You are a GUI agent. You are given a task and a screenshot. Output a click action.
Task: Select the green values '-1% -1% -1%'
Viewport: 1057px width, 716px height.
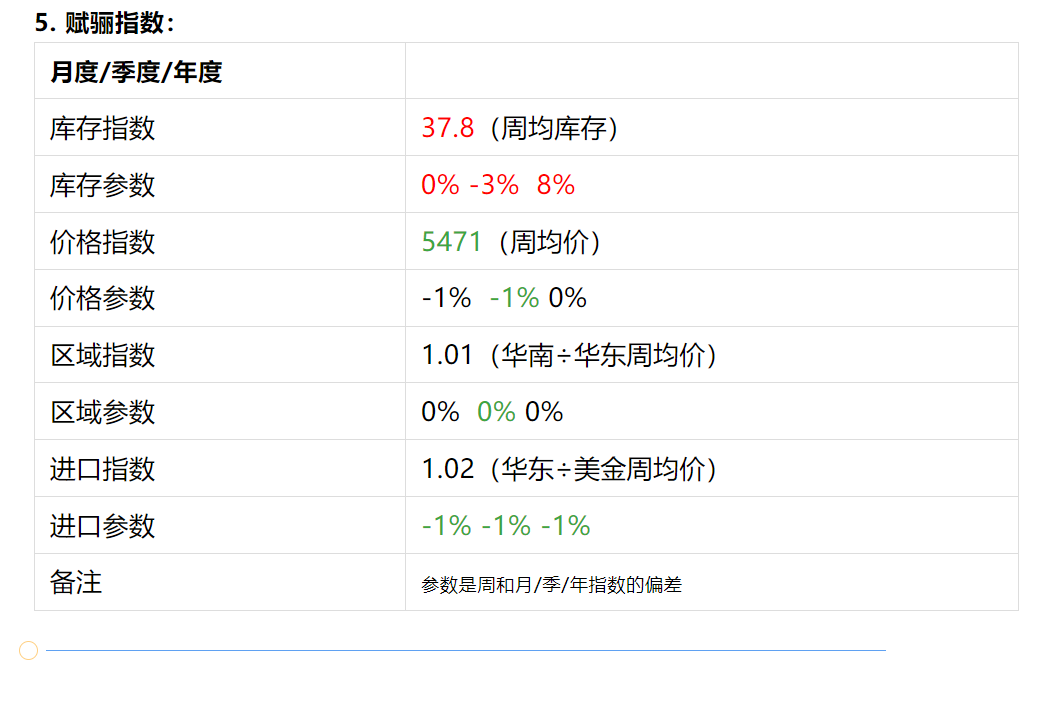[x=506, y=526]
